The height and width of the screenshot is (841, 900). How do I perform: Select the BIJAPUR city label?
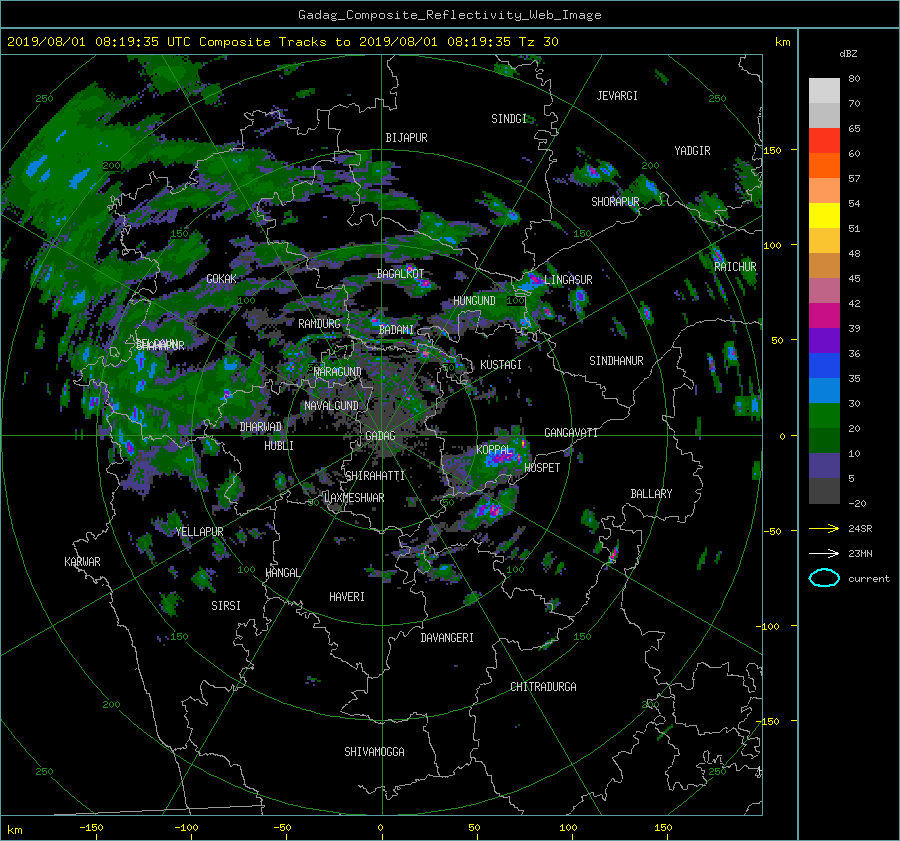[x=406, y=138]
